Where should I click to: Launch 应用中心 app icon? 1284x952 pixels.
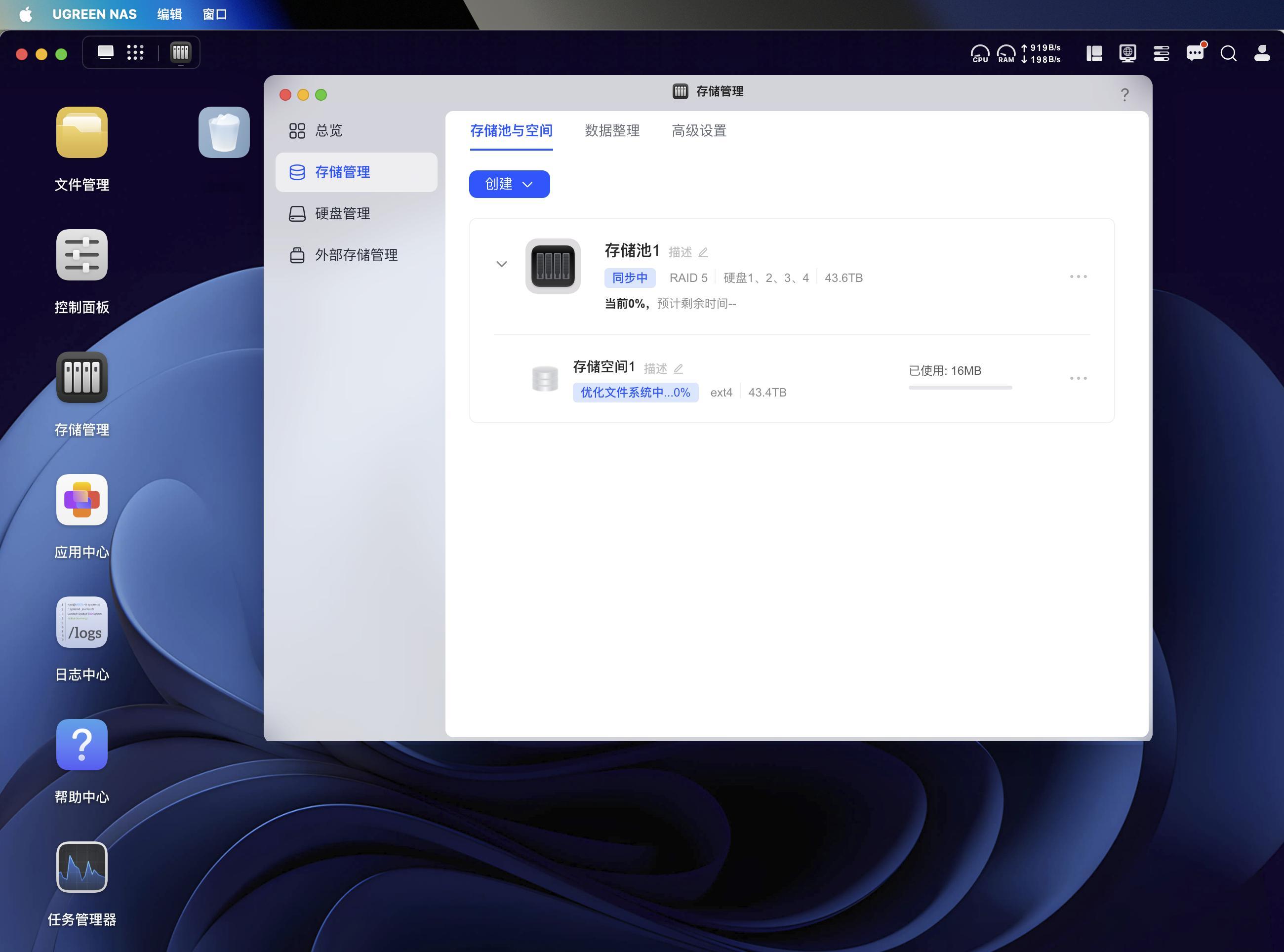coord(82,500)
